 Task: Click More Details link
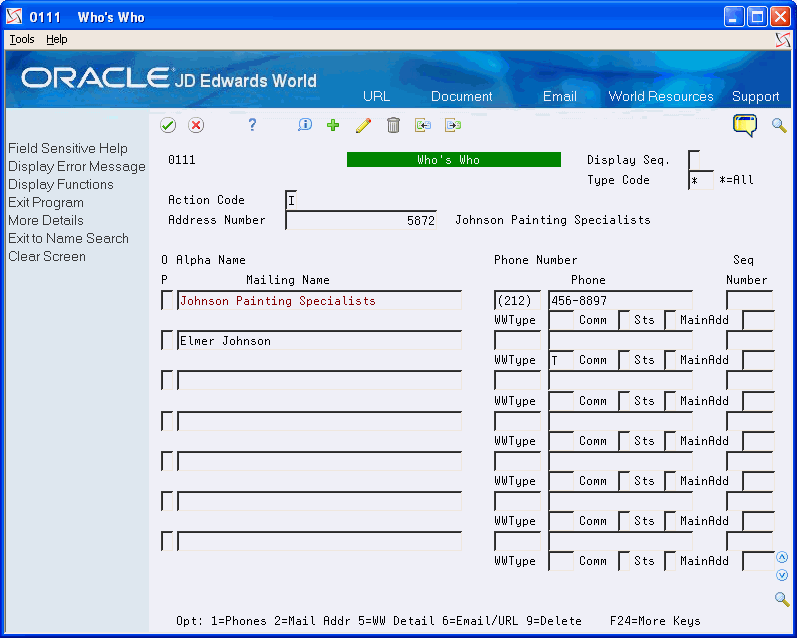pos(46,221)
